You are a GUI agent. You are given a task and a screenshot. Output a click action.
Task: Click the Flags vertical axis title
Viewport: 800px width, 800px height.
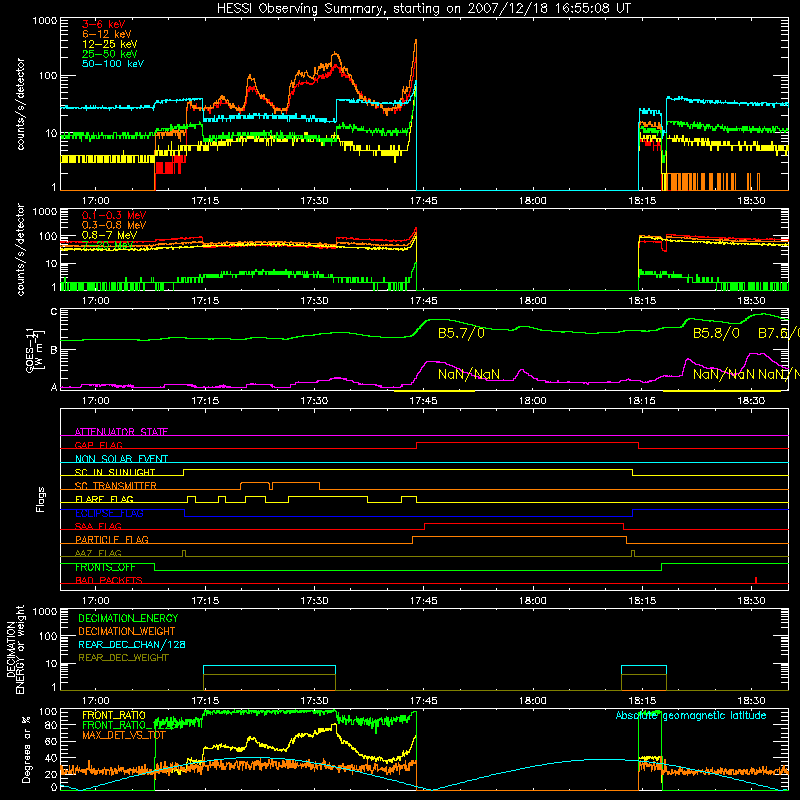click(x=40, y=499)
